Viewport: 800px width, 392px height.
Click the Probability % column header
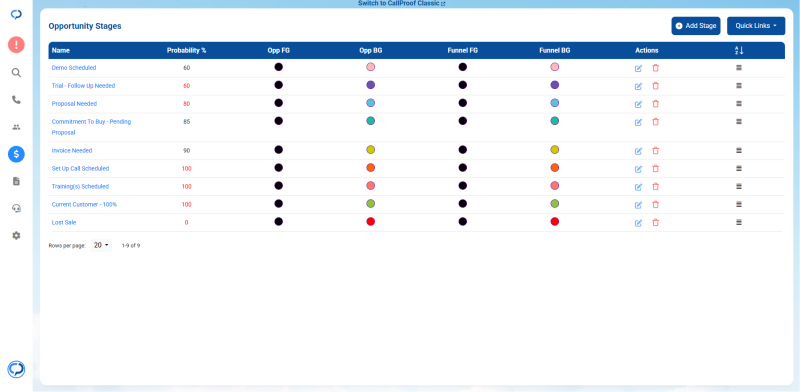click(187, 51)
